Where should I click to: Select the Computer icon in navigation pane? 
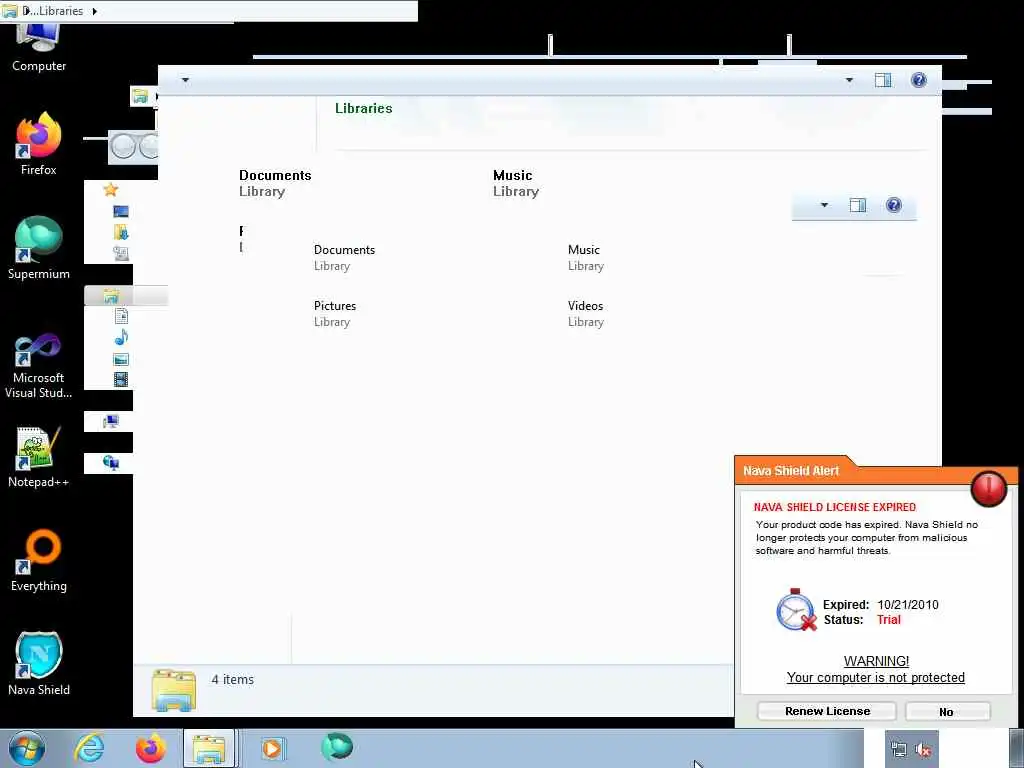coord(111,421)
